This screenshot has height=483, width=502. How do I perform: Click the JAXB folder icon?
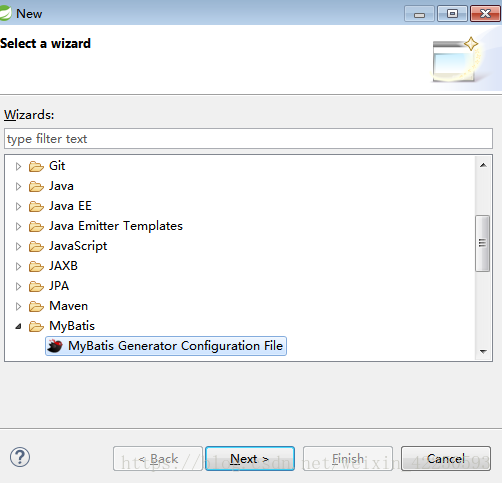36,266
